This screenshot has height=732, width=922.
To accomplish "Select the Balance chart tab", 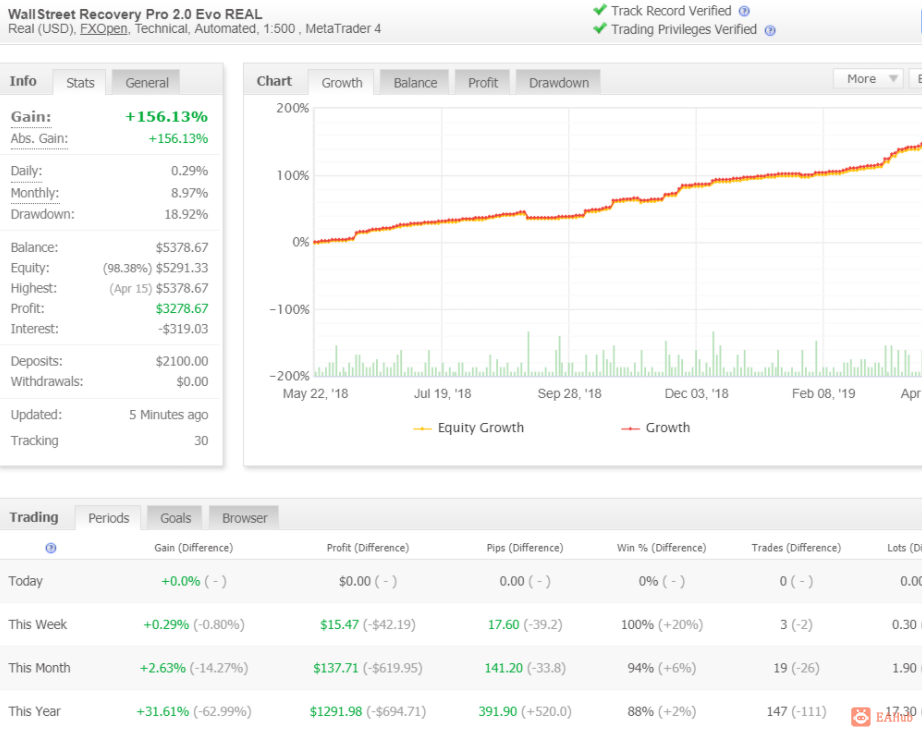I will tap(415, 83).
